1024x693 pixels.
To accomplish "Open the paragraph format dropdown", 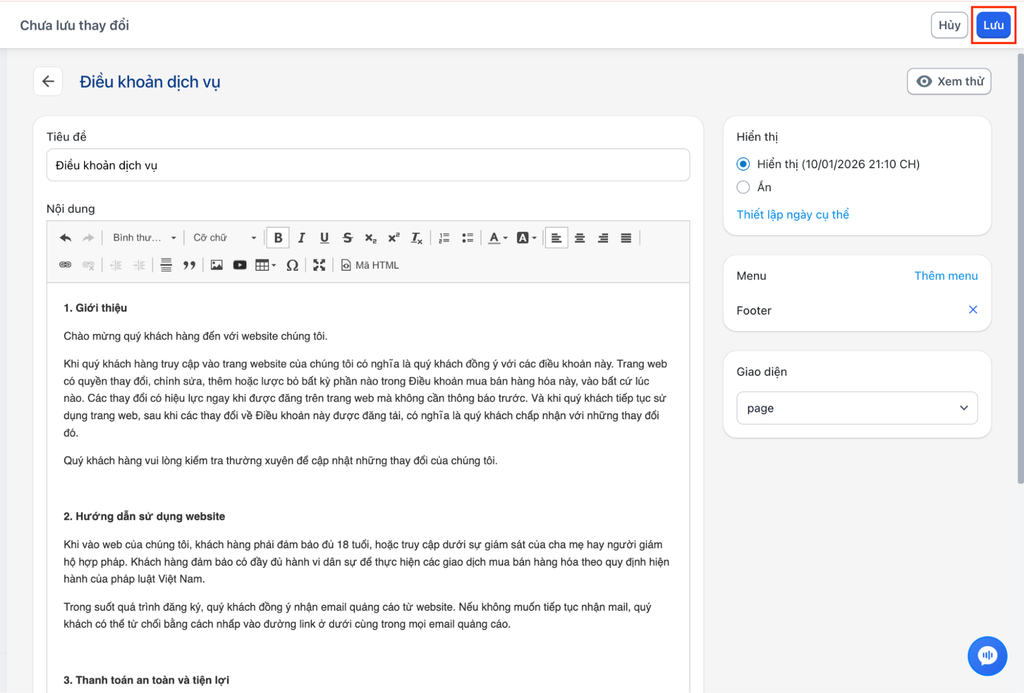I will 144,238.
